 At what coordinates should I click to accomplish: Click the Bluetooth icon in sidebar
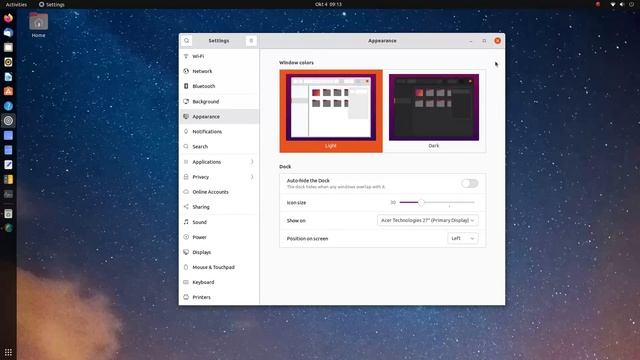click(x=186, y=86)
